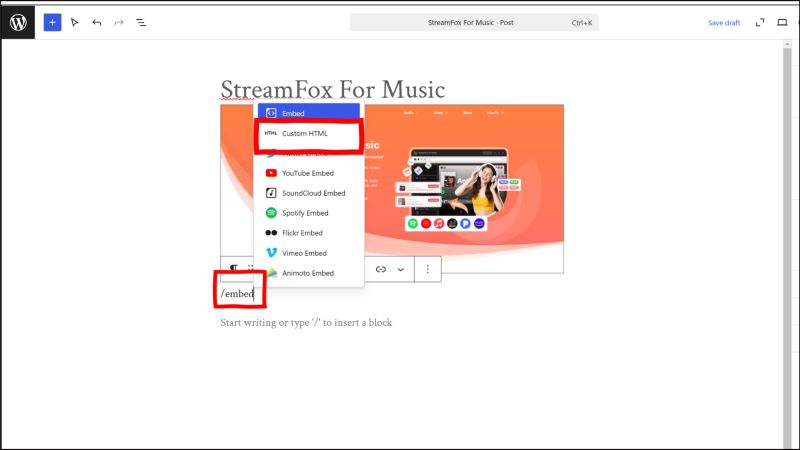Screen dimensions: 800x450
Task: Click the paragraph block type icon
Action: click(x=234, y=268)
